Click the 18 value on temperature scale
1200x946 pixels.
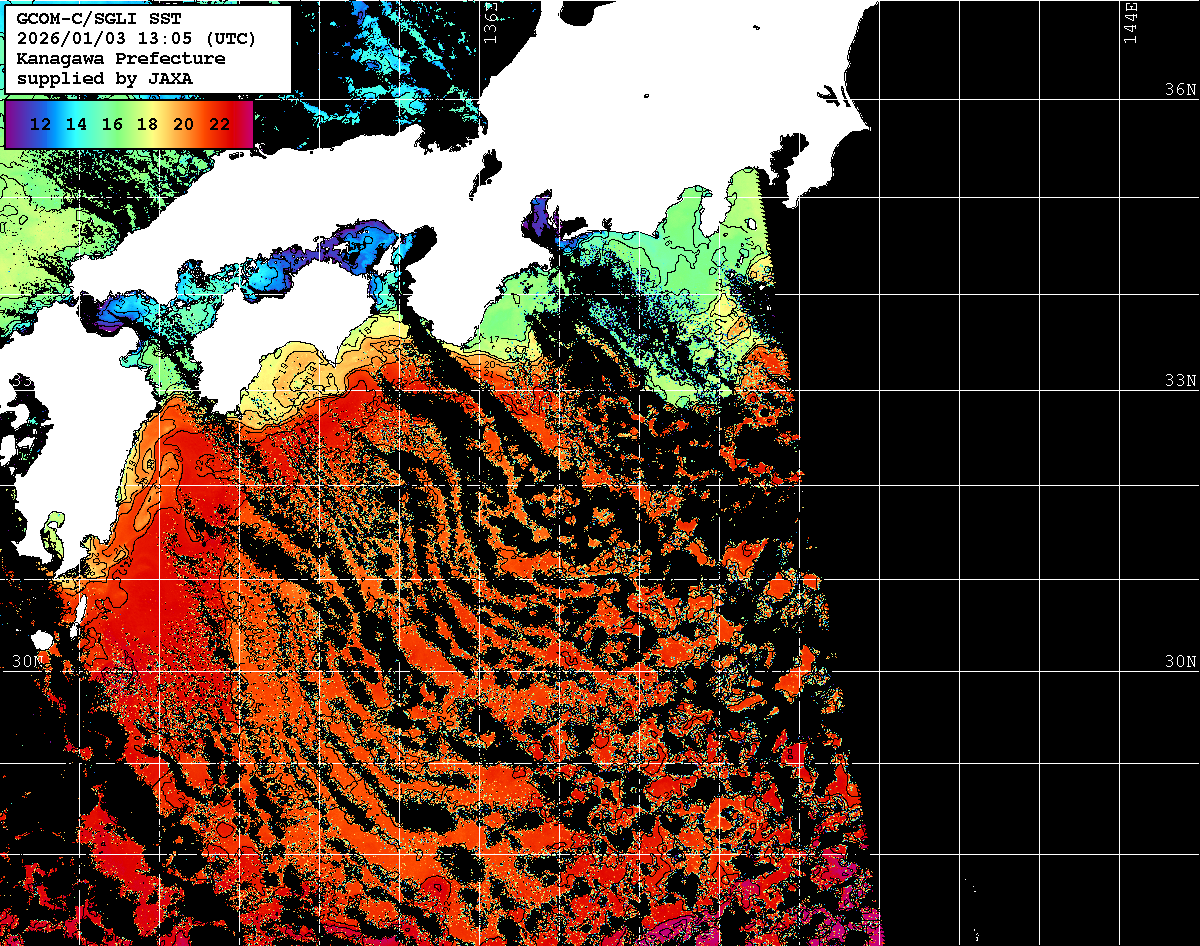coord(148,125)
